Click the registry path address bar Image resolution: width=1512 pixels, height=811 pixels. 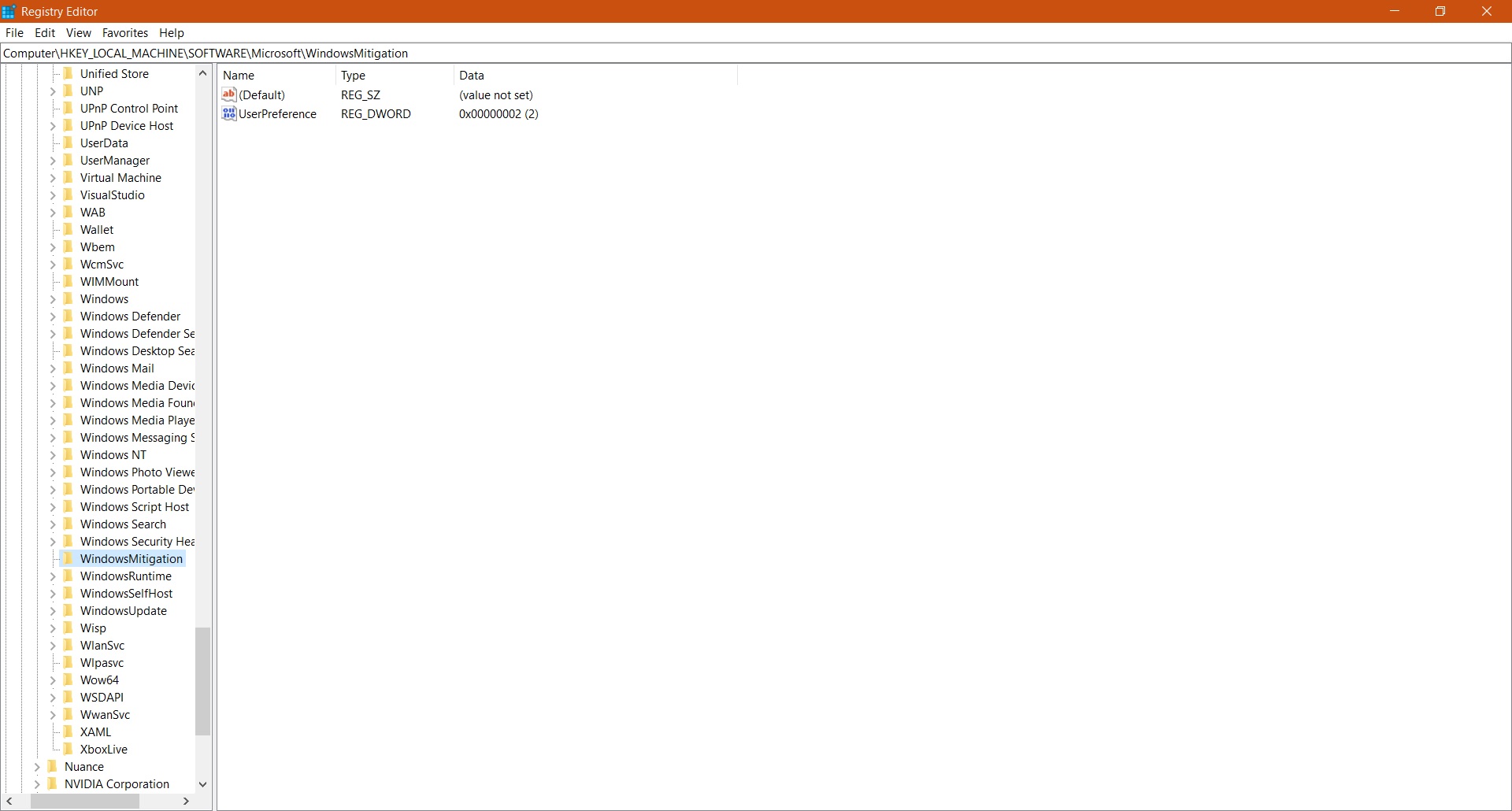(x=756, y=54)
